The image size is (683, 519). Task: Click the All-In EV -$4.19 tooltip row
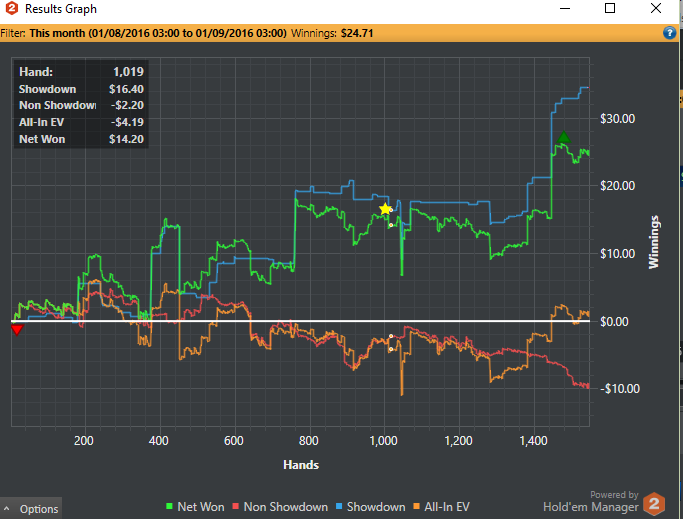pyautogui.click(x=81, y=122)
